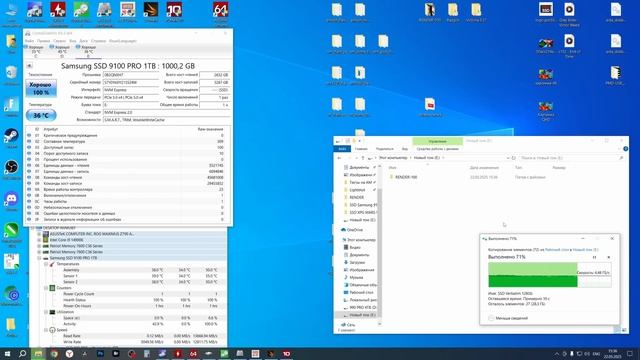Collapse Samsung SSD 9100 PRO 1TB node
This screenshot has width=640, height=360.
click(x=39, y=258)
